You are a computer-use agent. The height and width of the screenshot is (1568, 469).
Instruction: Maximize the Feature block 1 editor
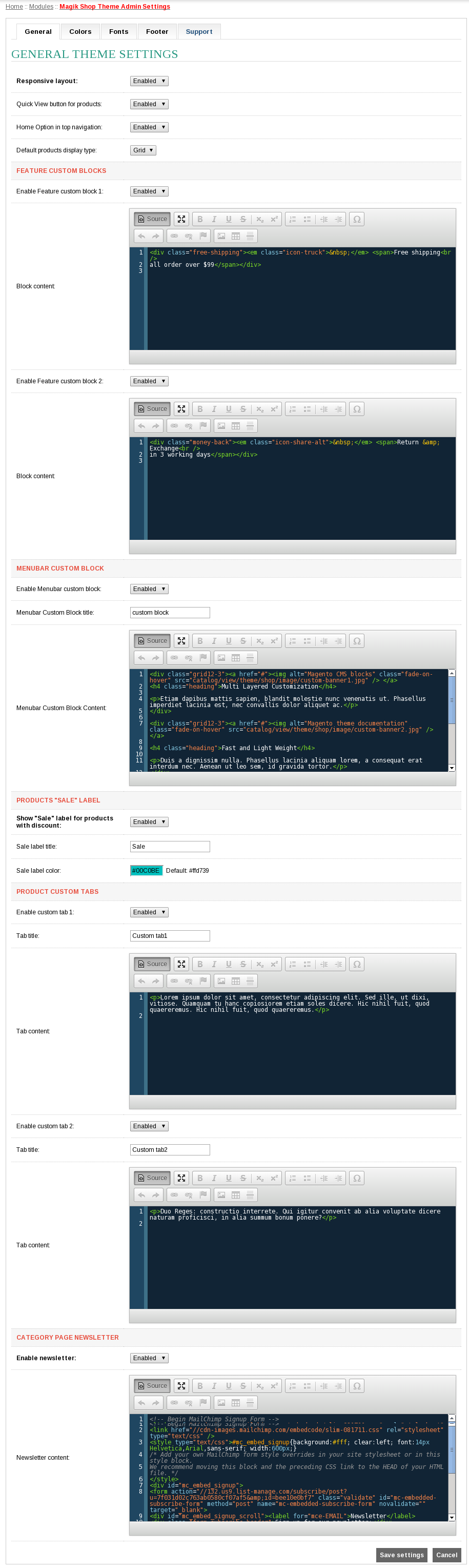[x=181, y=219]
